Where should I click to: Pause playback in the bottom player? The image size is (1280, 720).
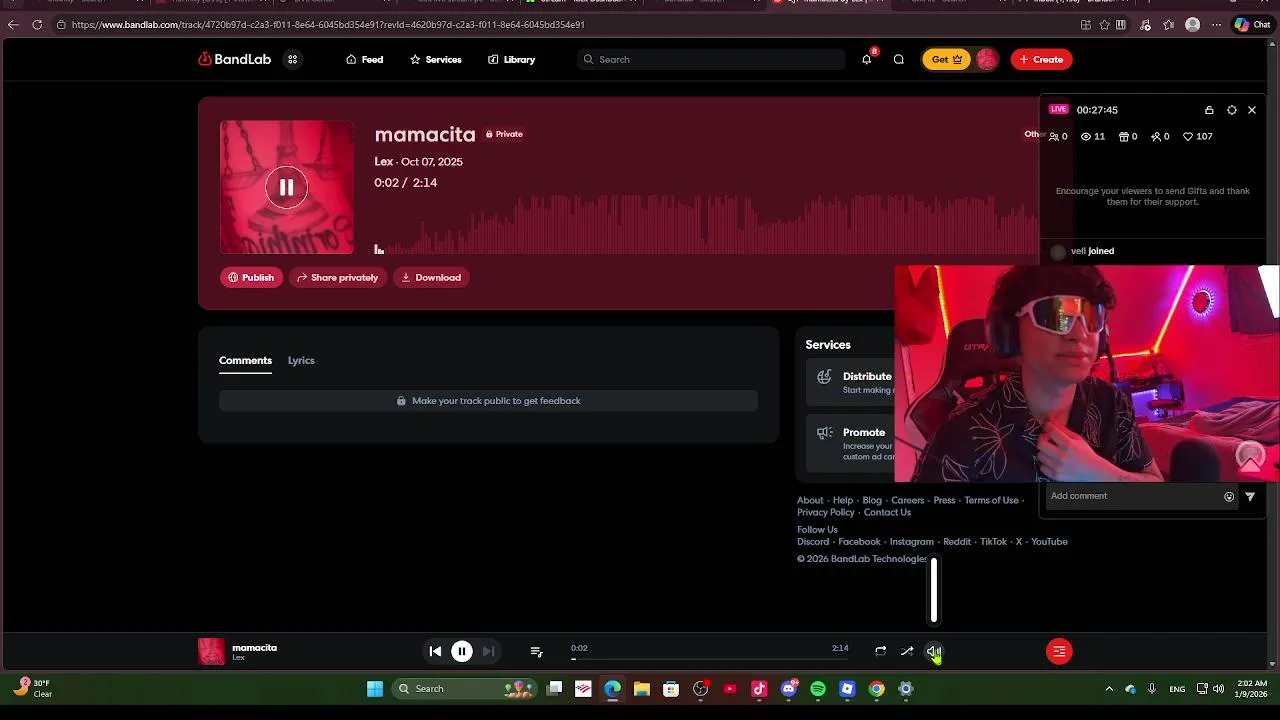coord(462,651)
